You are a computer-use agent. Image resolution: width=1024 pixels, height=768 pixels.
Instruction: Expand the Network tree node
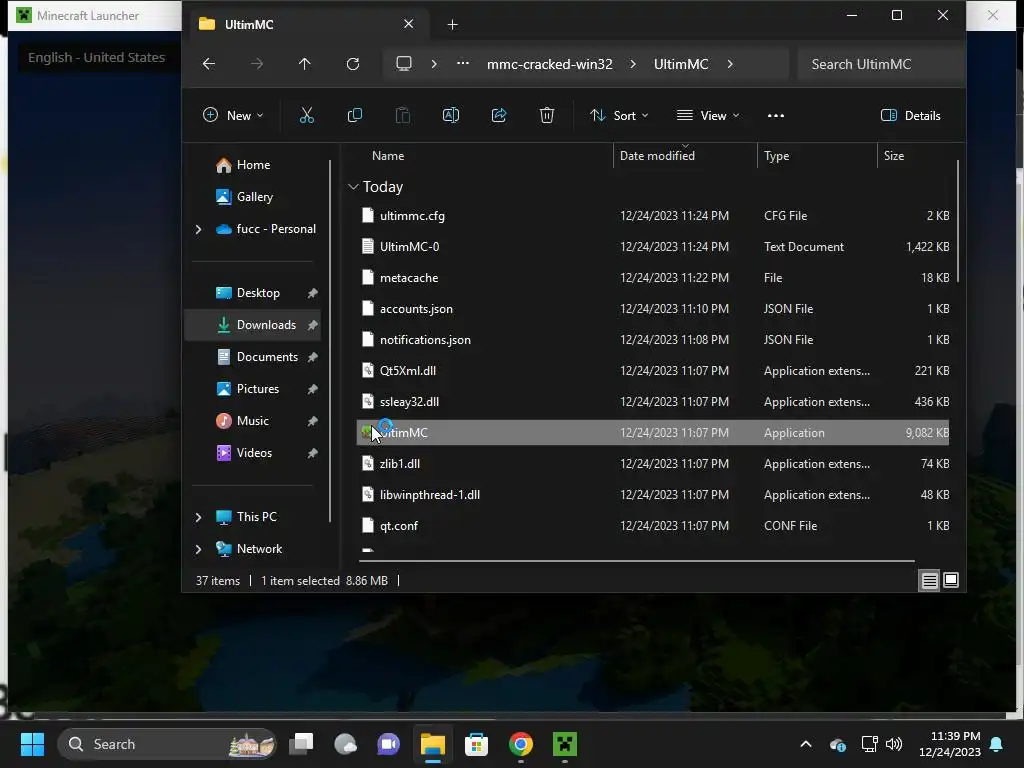[x=199, y=549]
